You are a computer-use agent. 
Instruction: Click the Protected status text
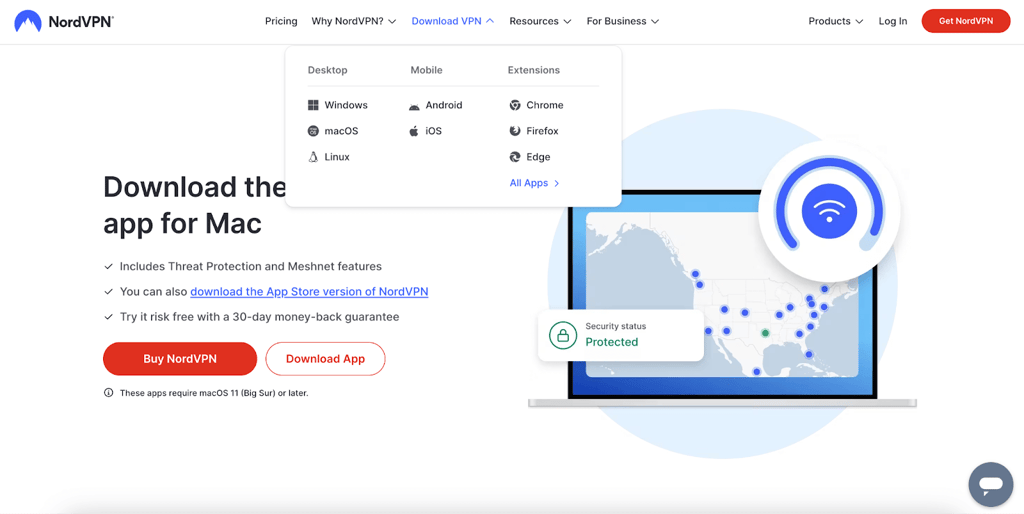(611, 342)
